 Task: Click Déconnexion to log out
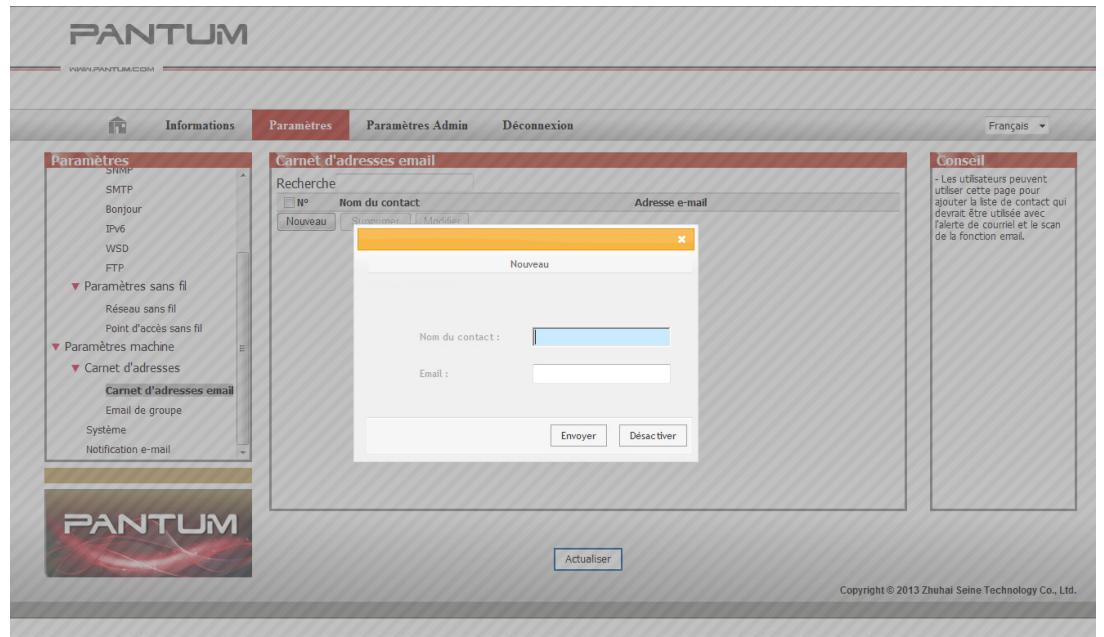537,126
